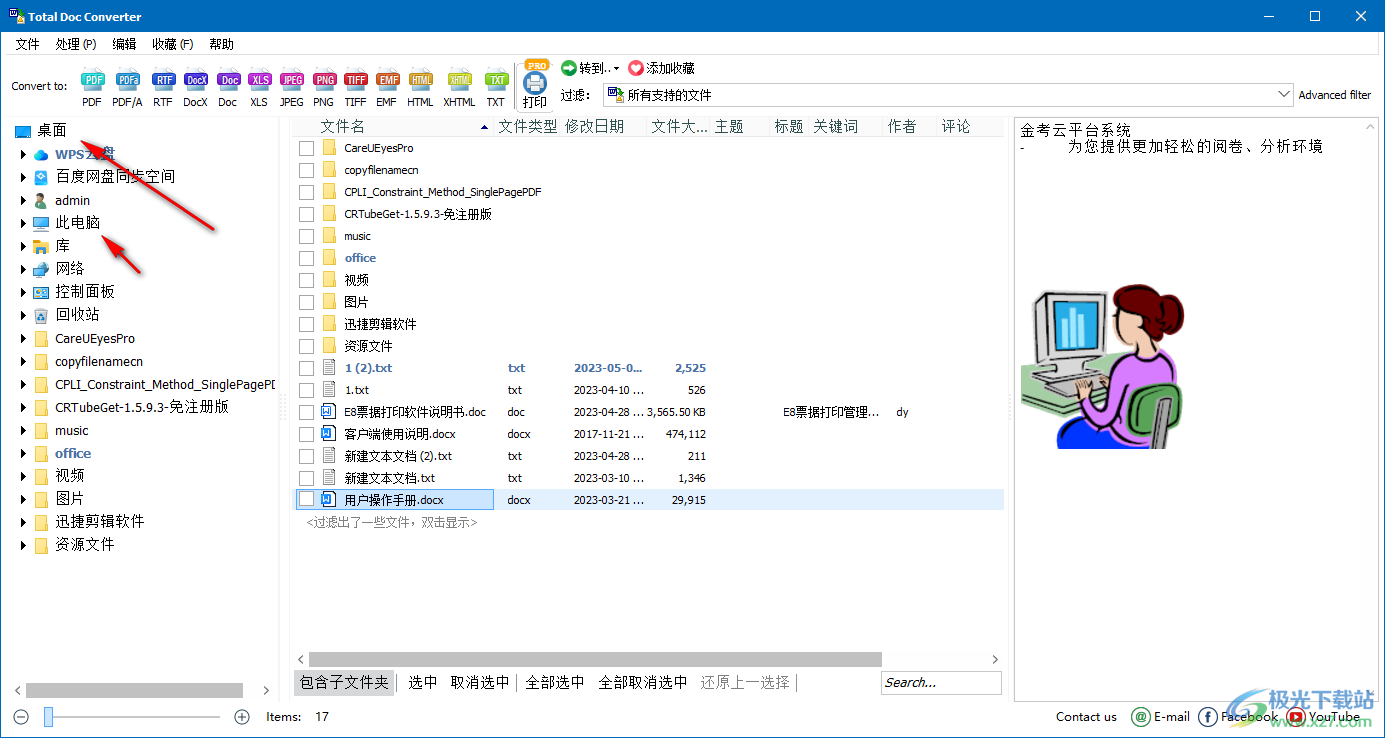Open the 过滤 file type dropdown

(1284, 94)
